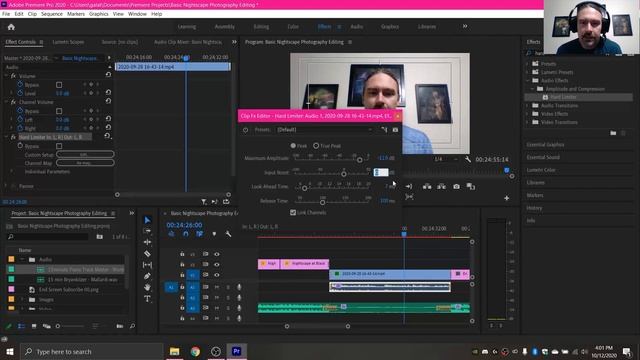Image resolution: width=640 pixels, height=360 pixels.
Task: Click the Extract button in Program monitor
Action: pos(442,187)
